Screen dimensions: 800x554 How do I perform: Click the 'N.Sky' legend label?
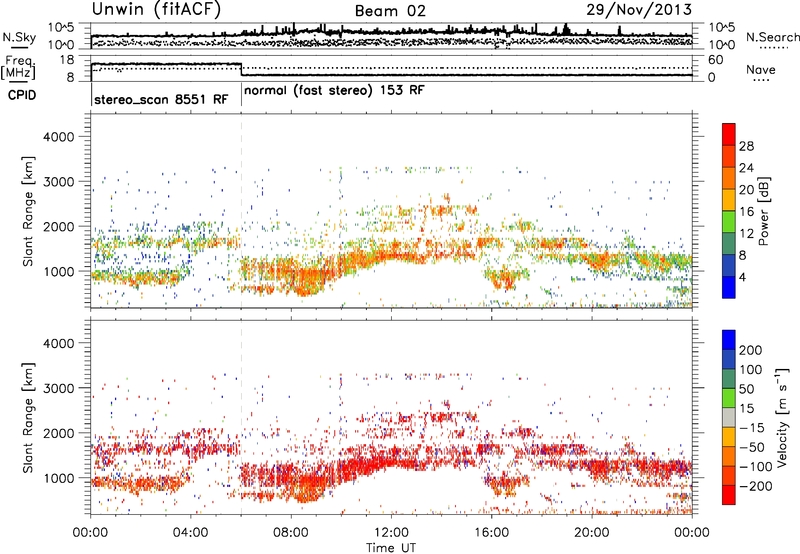coord(19,37)
